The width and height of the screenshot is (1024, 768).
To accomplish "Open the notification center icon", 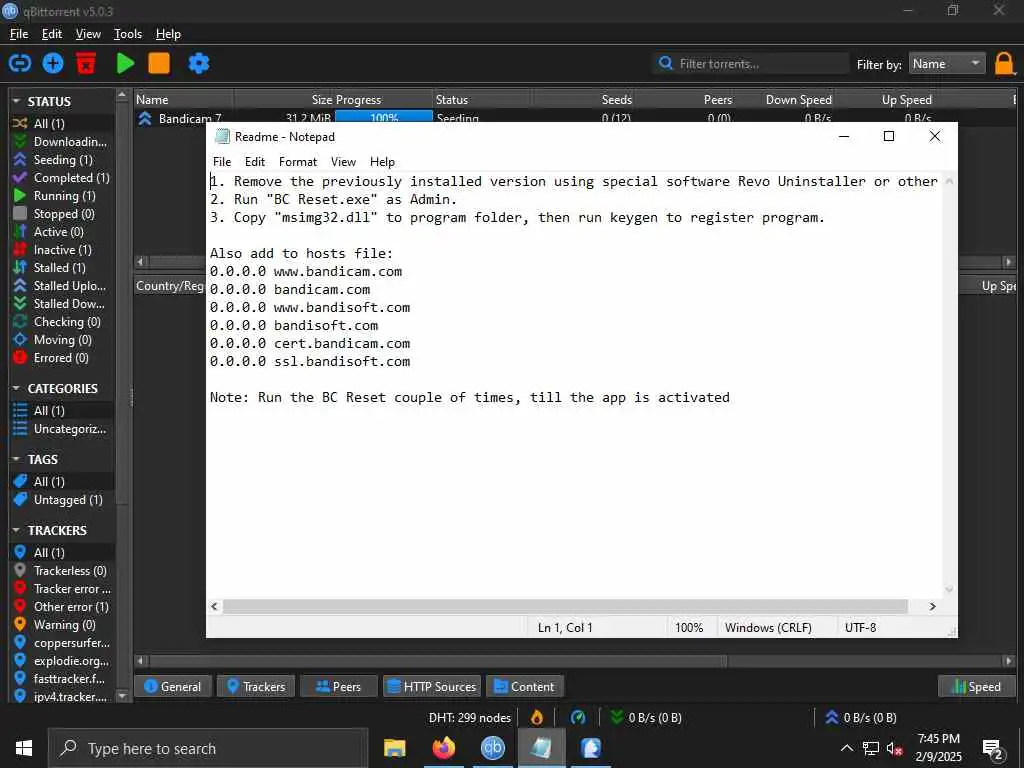I will 993,750.
